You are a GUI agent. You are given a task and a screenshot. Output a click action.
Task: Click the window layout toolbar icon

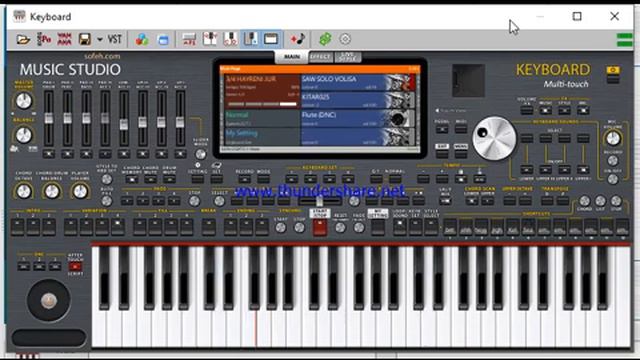271,39
